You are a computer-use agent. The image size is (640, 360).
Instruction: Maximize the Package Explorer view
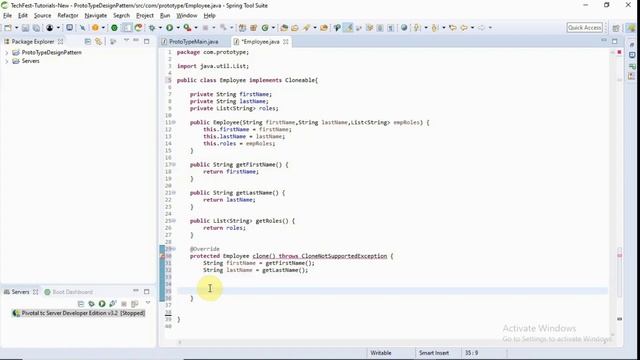coord(147,41)
